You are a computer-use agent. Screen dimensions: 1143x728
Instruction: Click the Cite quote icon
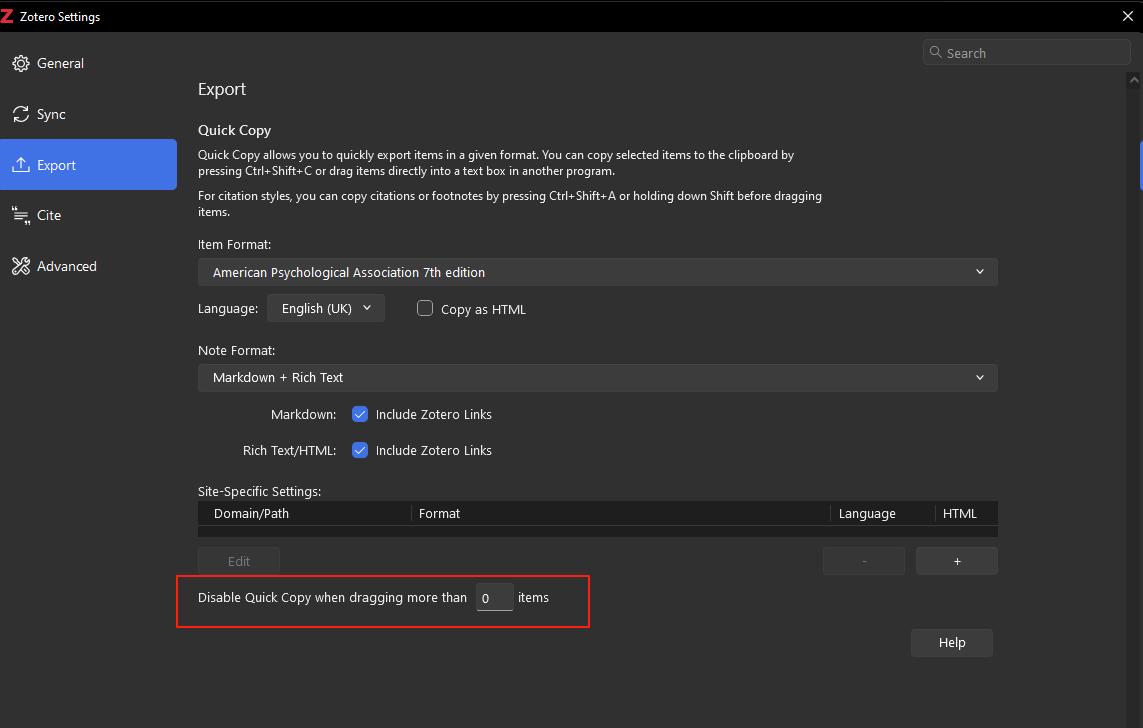(x=20, y=215)
